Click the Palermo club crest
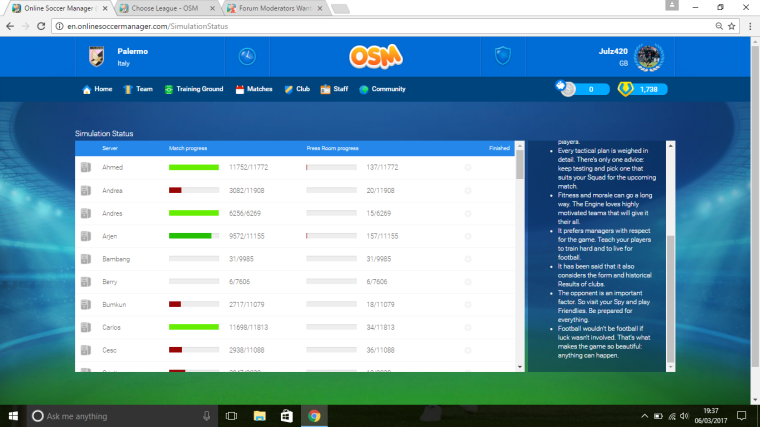 (96, 57)
